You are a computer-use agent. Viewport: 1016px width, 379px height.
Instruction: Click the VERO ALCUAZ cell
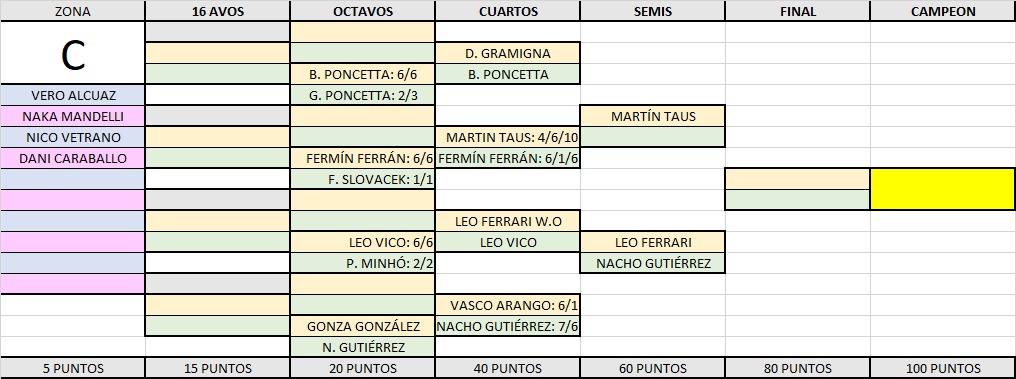73,95
